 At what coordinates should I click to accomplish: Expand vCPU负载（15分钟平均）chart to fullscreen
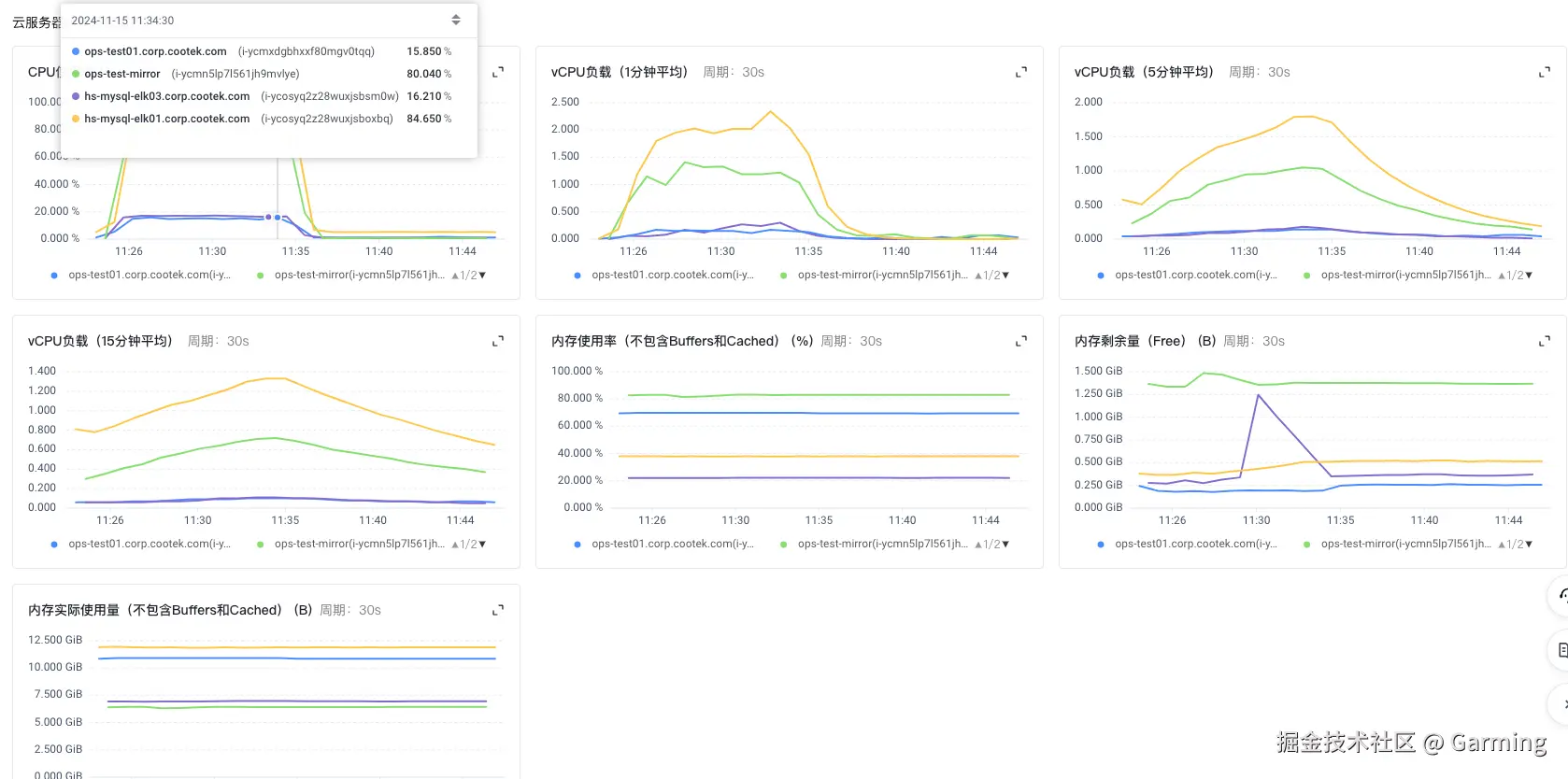coord(498,341)
